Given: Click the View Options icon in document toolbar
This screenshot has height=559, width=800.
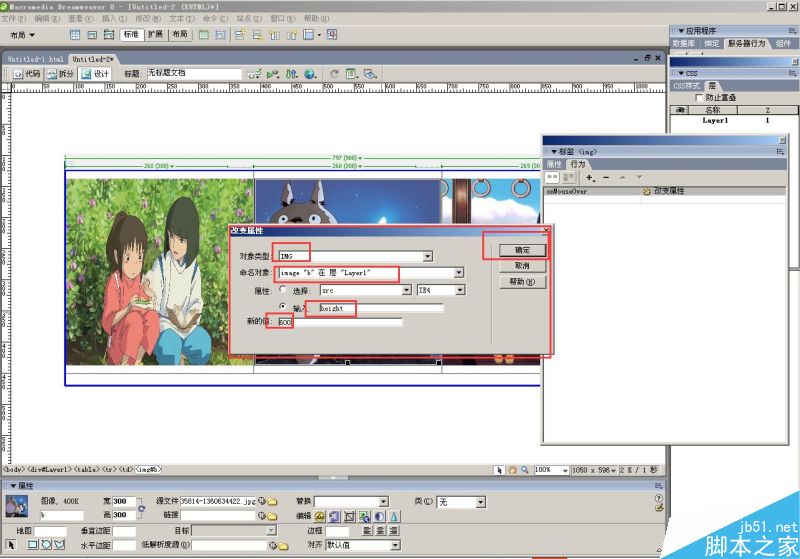Looking at the screenshot, I should (352, 74).
